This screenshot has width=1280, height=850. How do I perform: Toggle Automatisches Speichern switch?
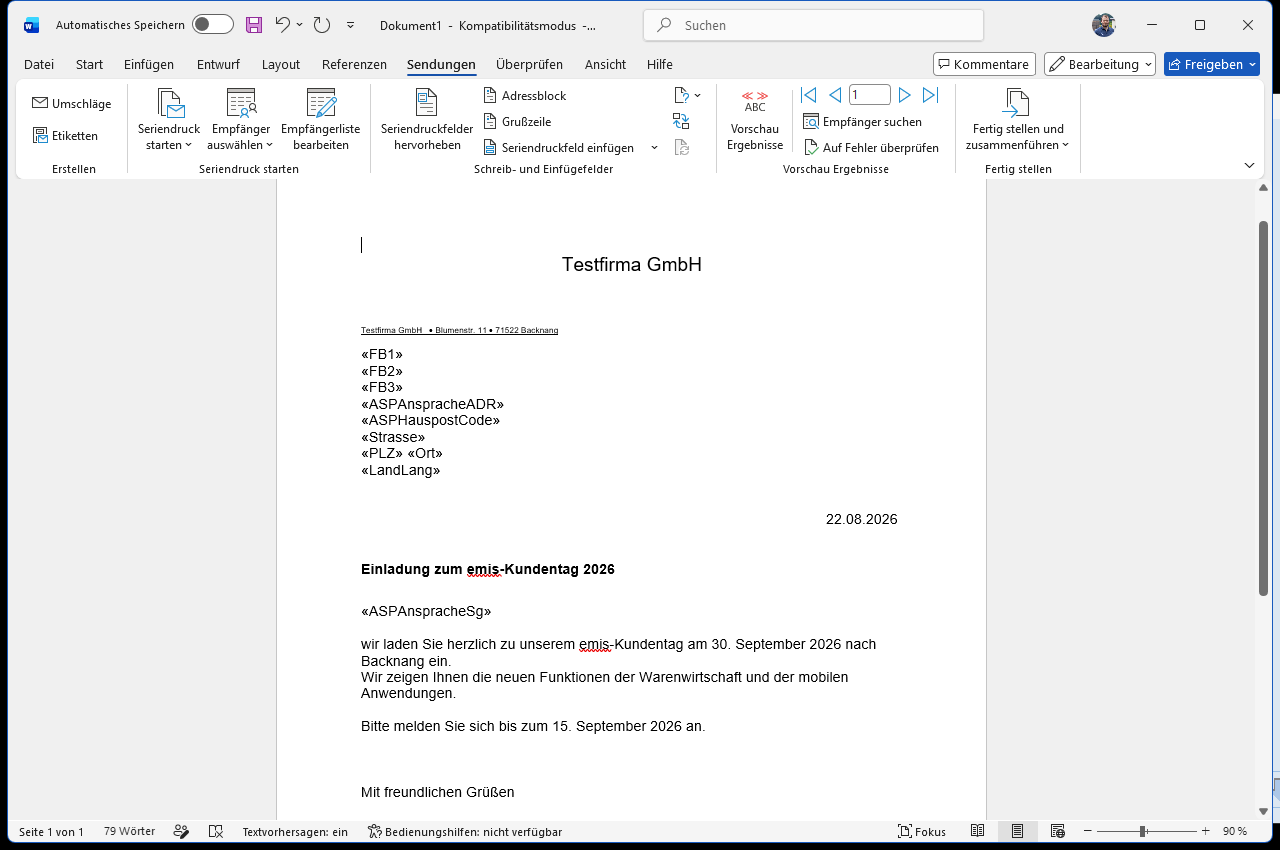[213, 25]
